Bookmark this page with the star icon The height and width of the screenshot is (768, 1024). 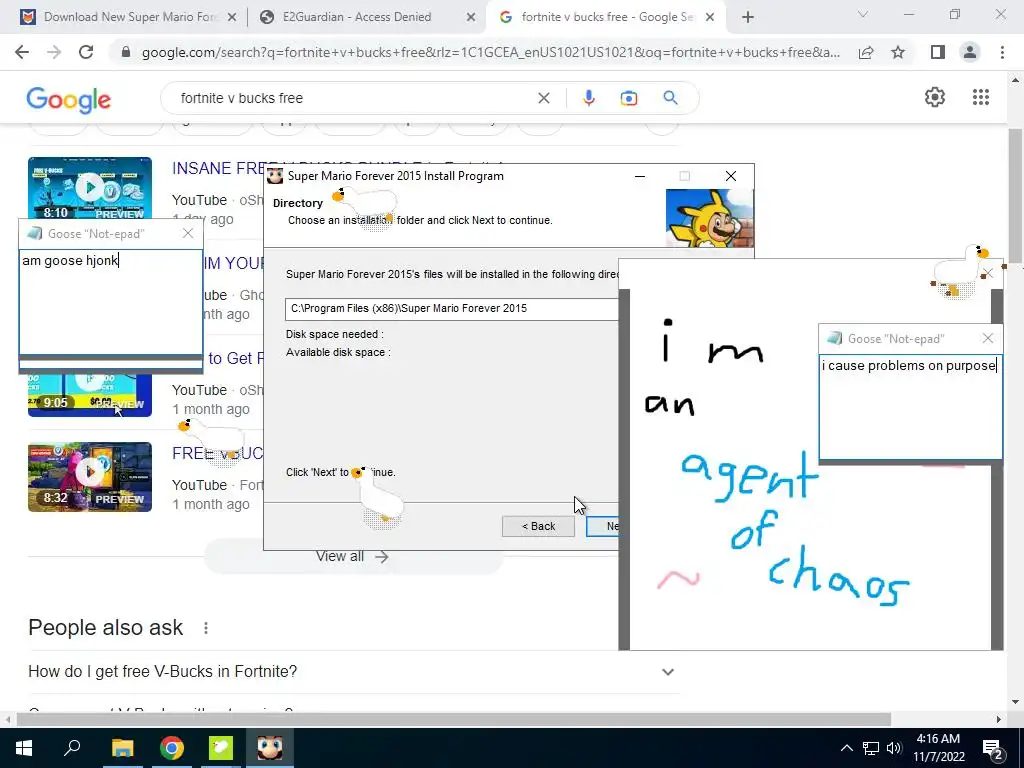click(898, 52)
